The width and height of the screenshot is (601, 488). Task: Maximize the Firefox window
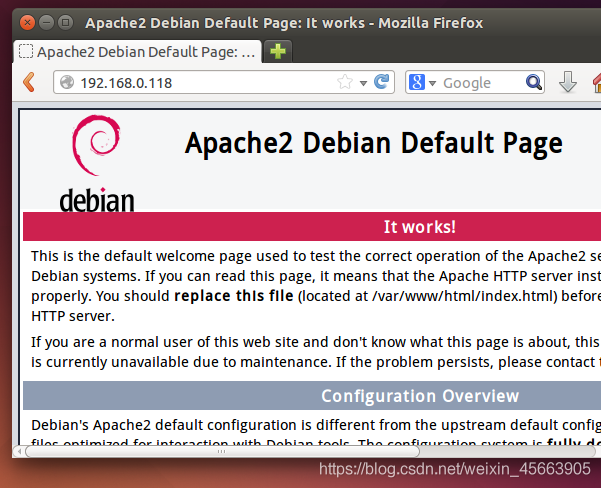click(x=66, y=23)
